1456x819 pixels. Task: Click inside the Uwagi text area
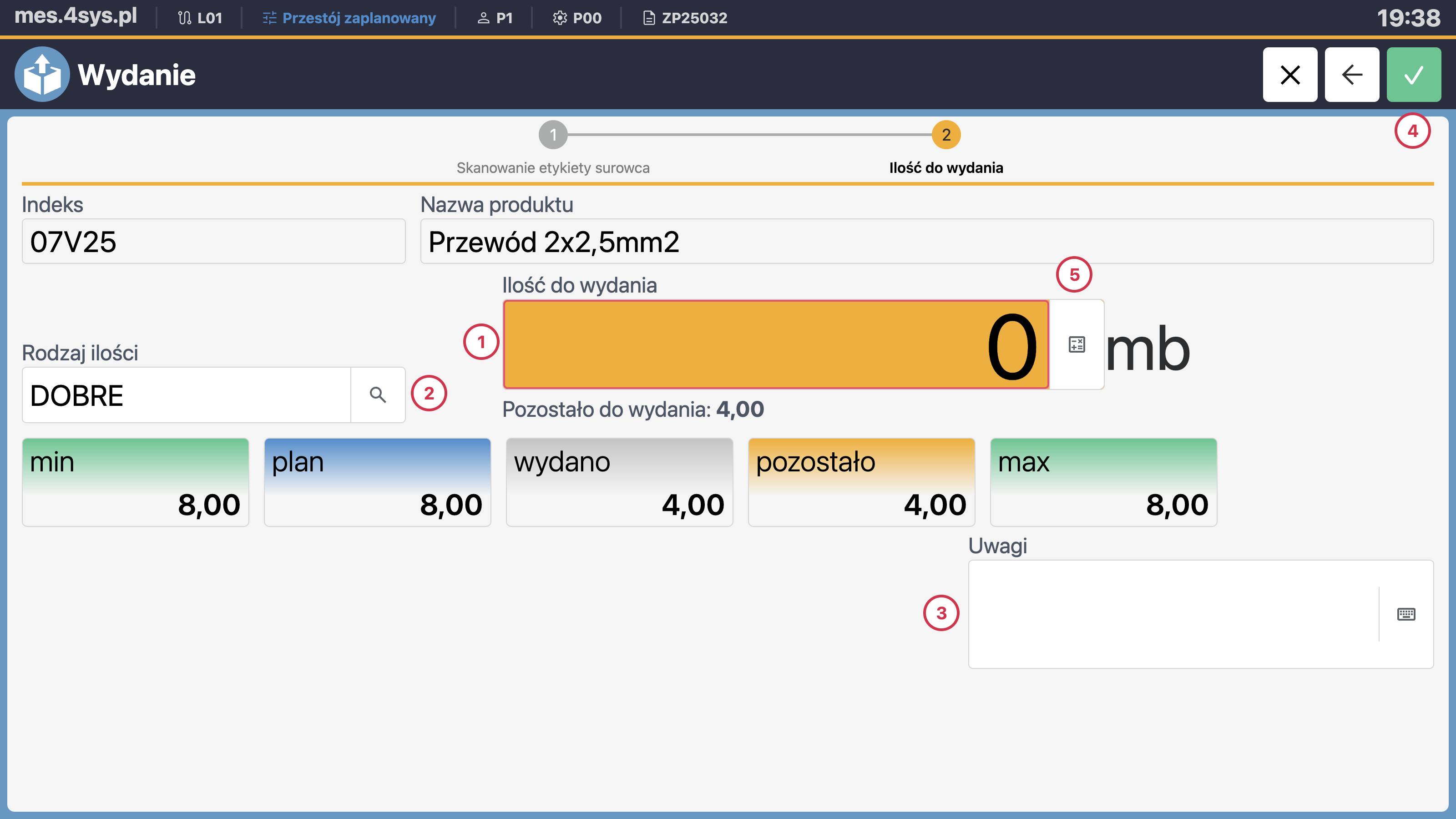tap(1173, 614)
